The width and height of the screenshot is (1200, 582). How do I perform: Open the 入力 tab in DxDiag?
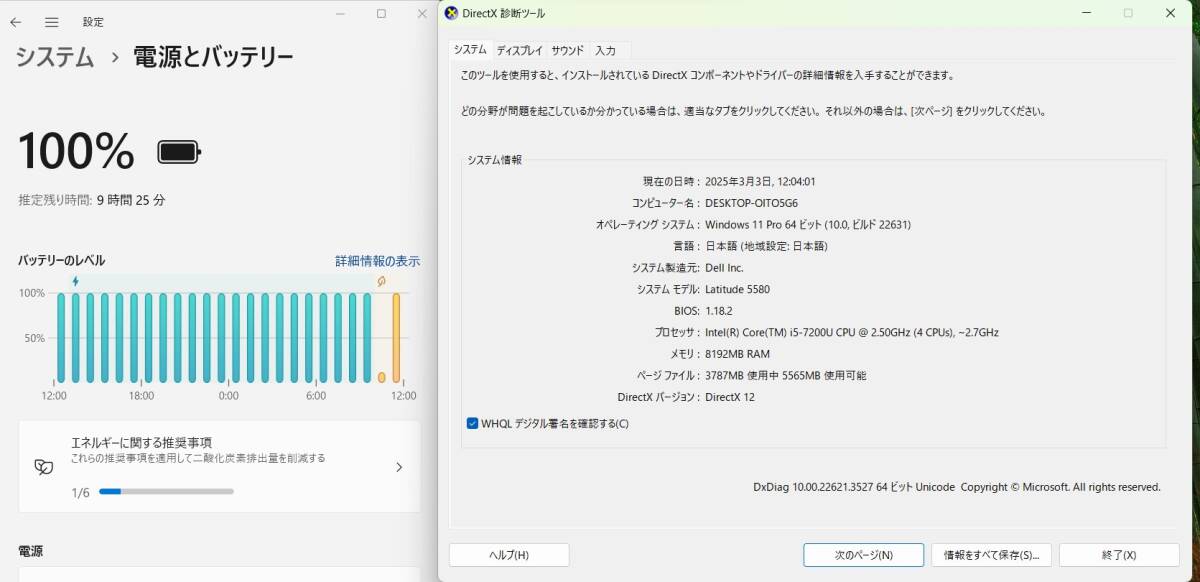coord(604,49)
